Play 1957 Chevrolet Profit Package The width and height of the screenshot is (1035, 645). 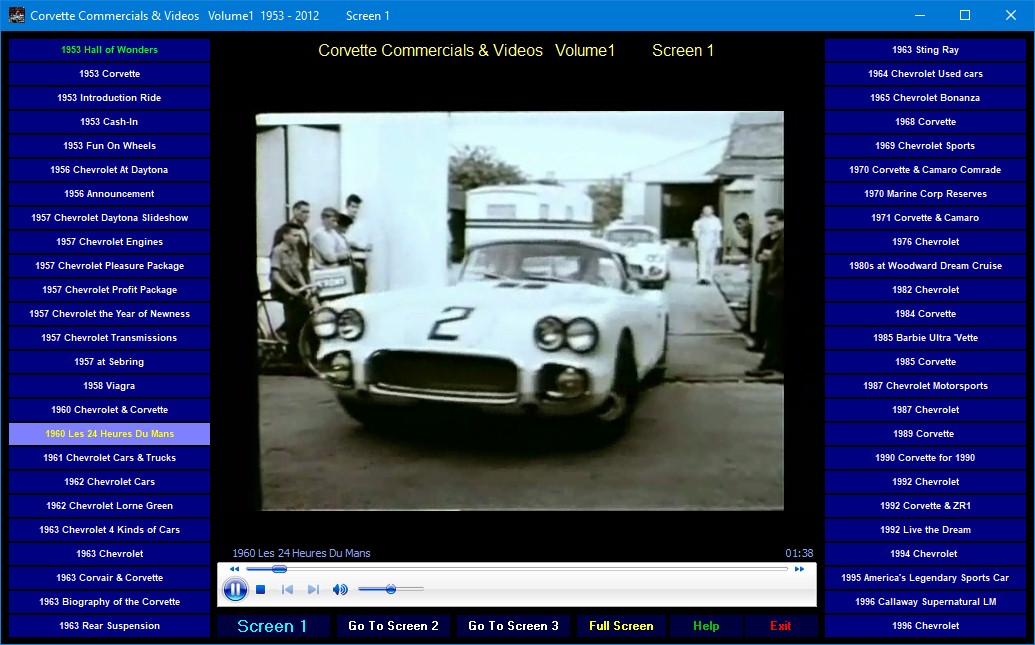pos(110,290)
